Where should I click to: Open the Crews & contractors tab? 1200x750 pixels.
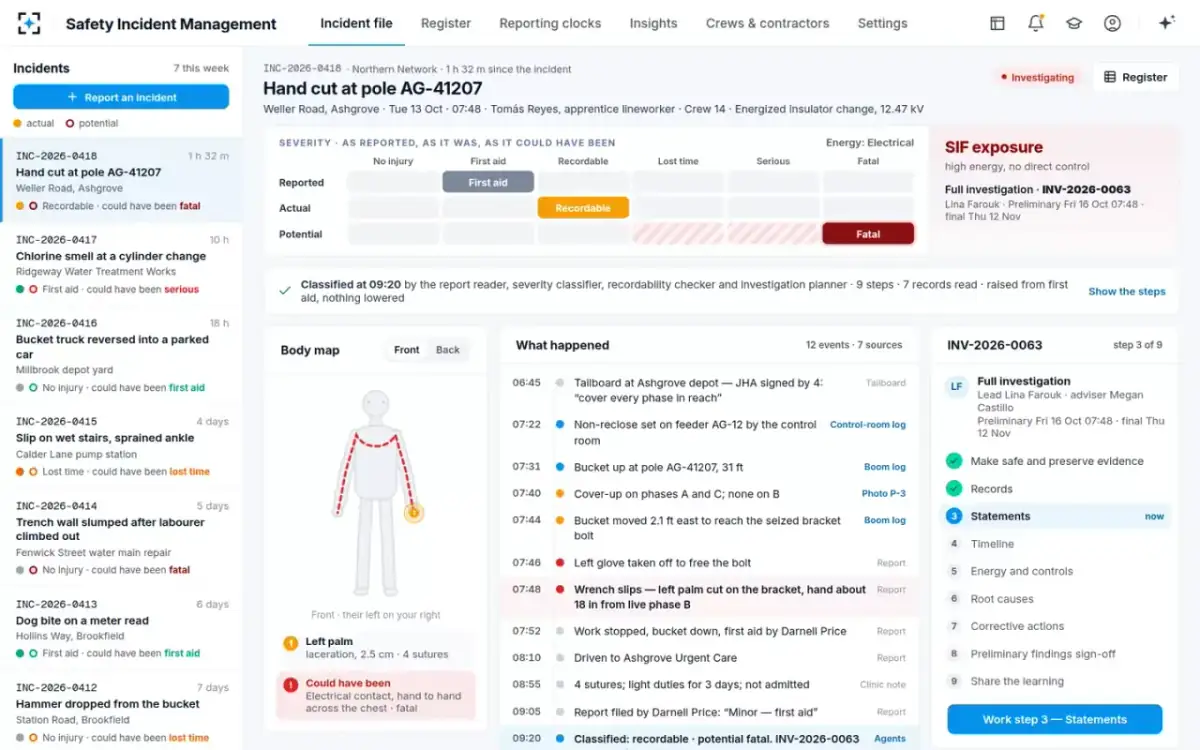click(x=767, y=23)
